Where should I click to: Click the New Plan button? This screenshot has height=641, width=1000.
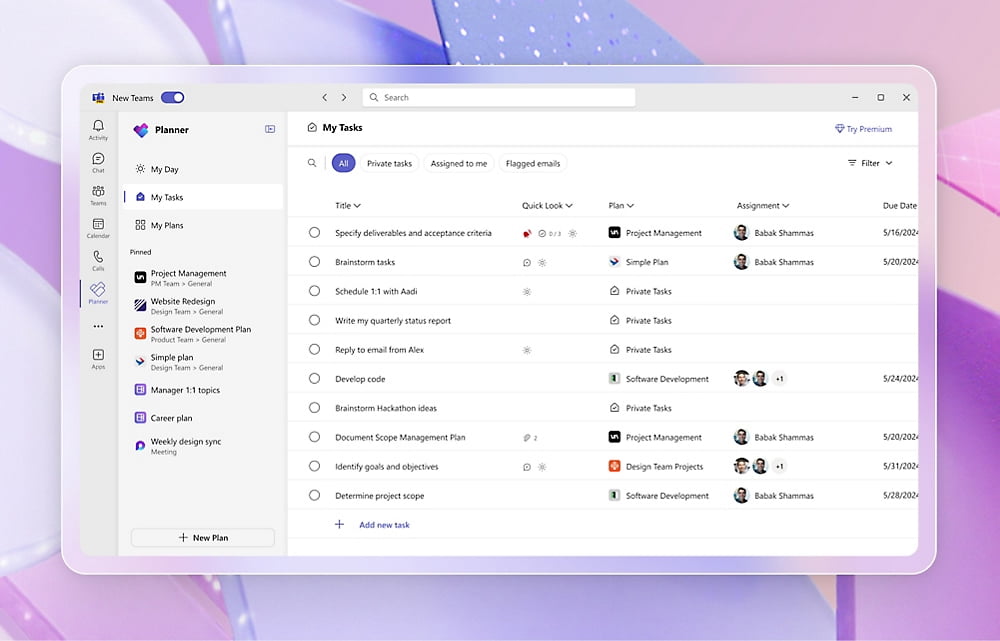tap(203, 538)
